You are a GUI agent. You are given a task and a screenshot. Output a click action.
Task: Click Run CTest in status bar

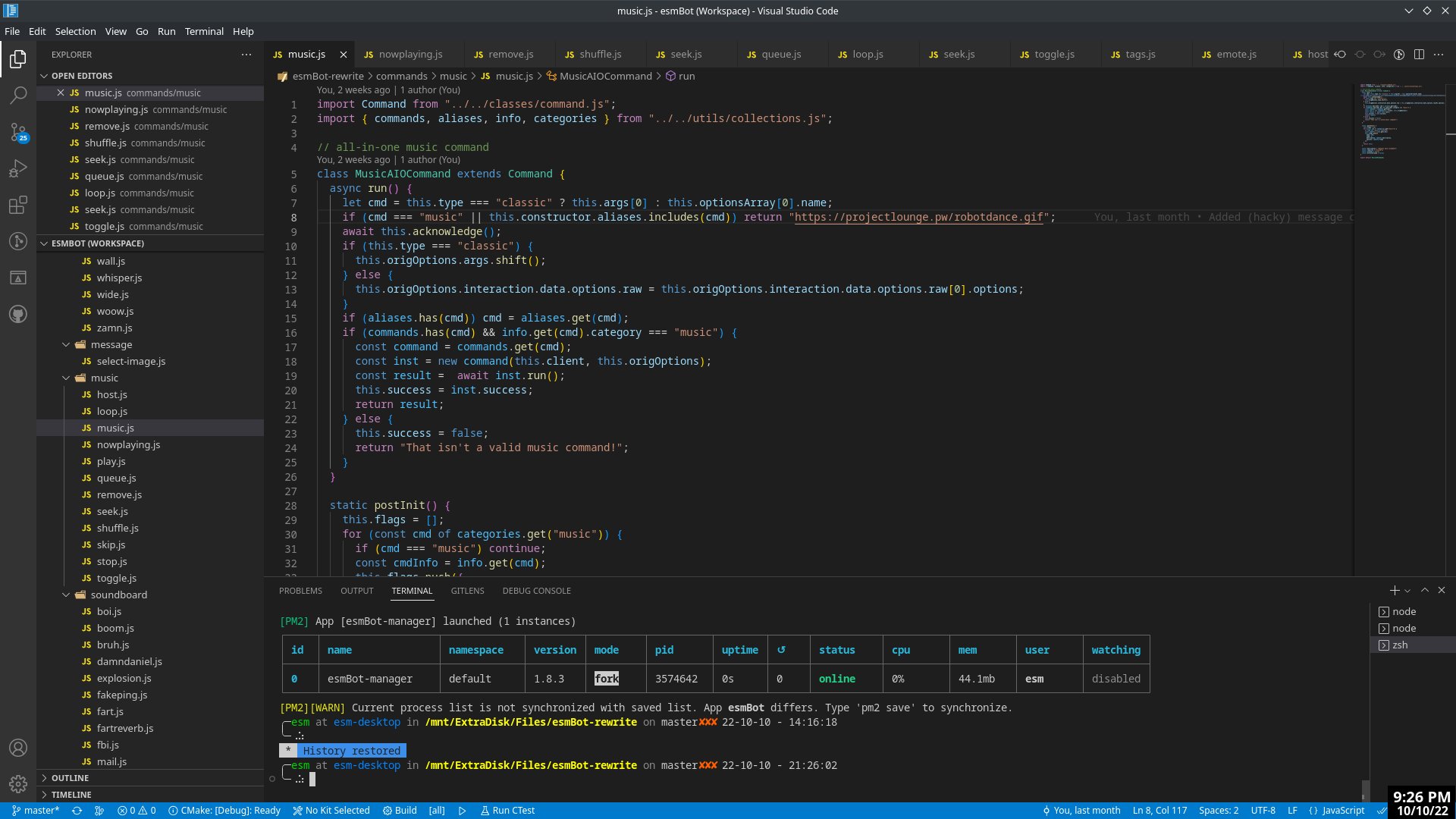[x=507, y=811]
